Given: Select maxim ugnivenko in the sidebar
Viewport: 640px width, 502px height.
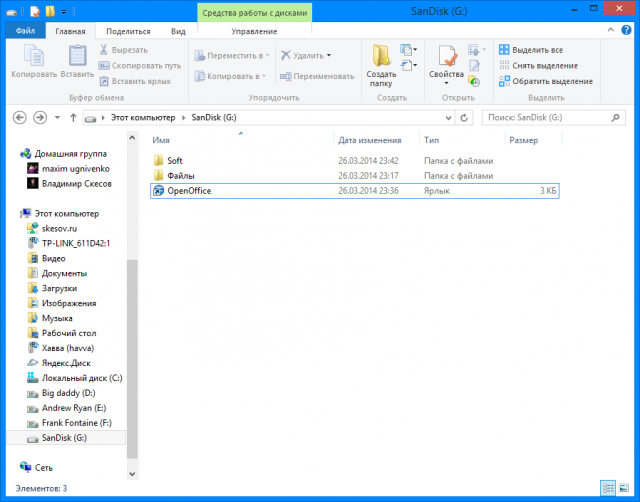Looking at the screenshot, I should (76, 169).
